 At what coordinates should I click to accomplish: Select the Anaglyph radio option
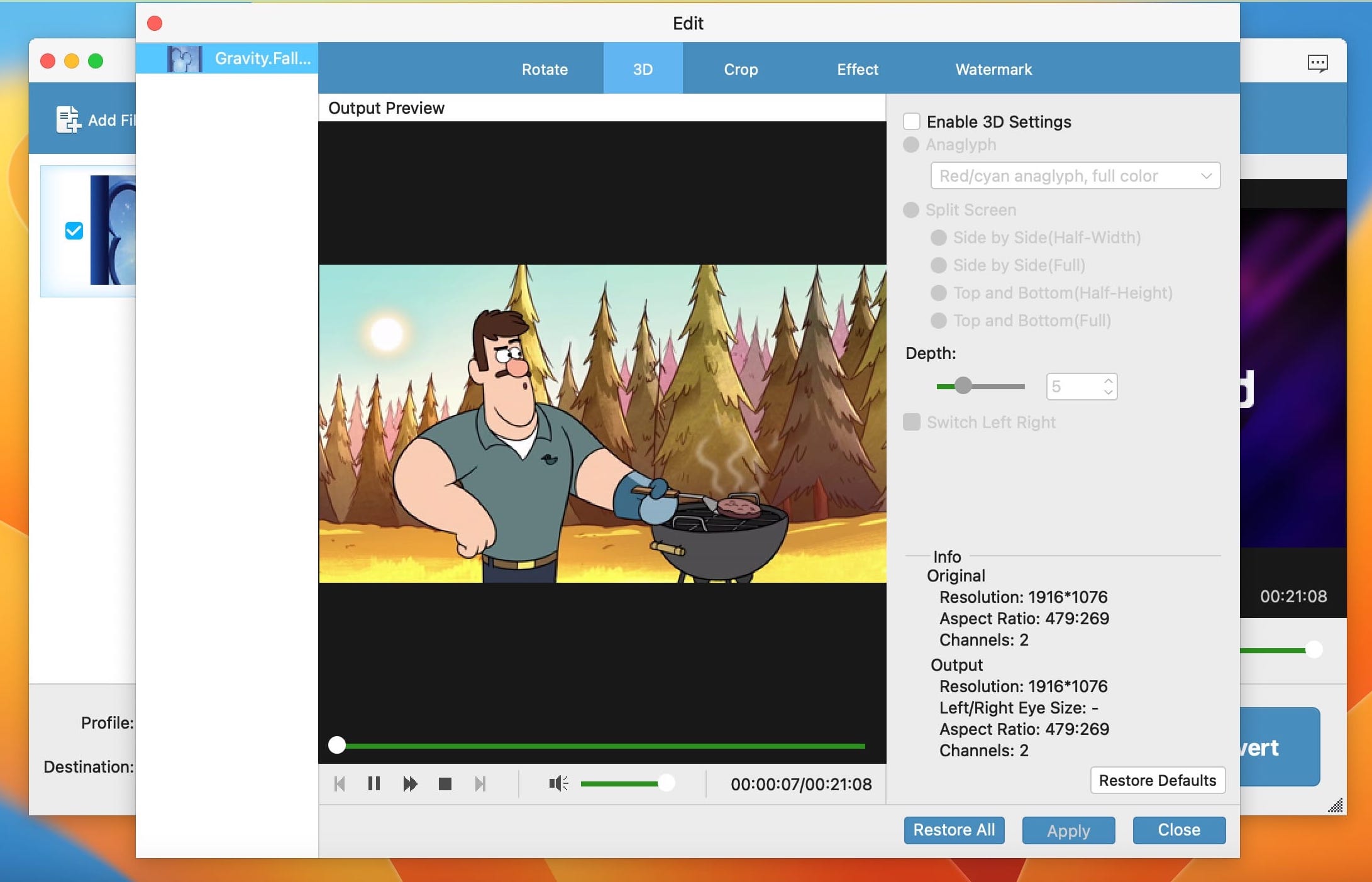point(911,145)
